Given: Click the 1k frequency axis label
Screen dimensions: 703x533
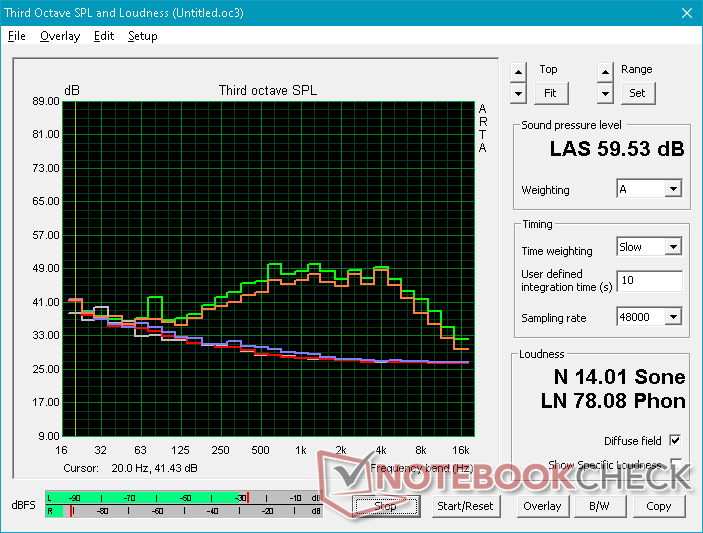Looking at the screenshot, I should 300,450.
